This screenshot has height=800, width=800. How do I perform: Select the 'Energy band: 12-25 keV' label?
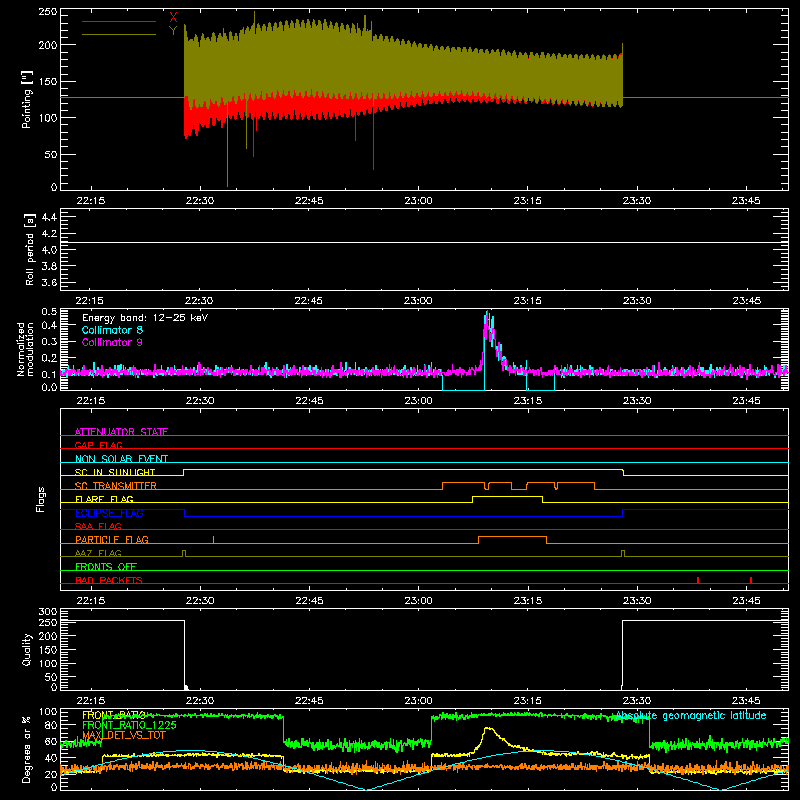pyautogui.click(x=145, y=318)
